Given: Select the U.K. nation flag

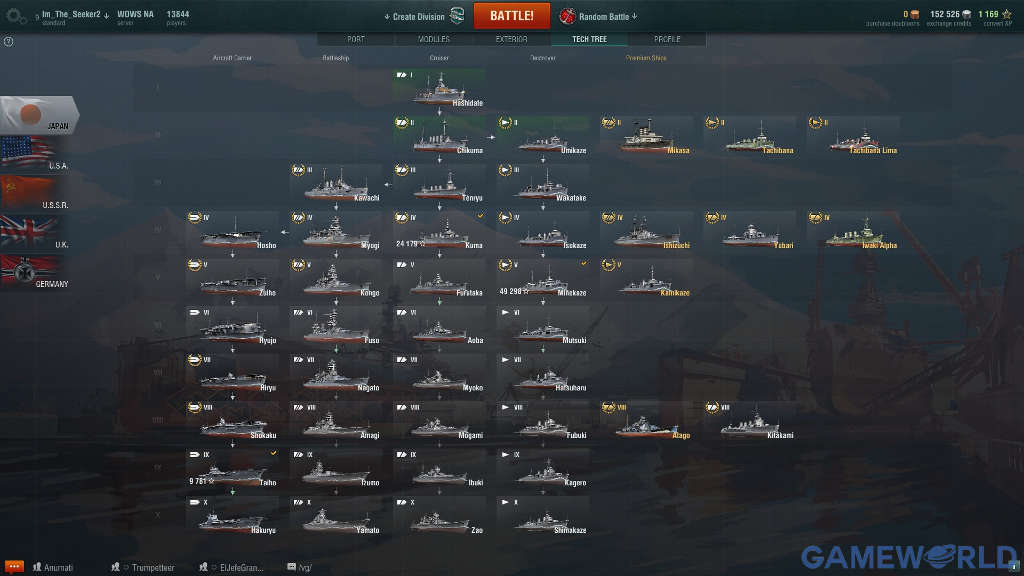Looking at the screenshot, I should [36, 232].
